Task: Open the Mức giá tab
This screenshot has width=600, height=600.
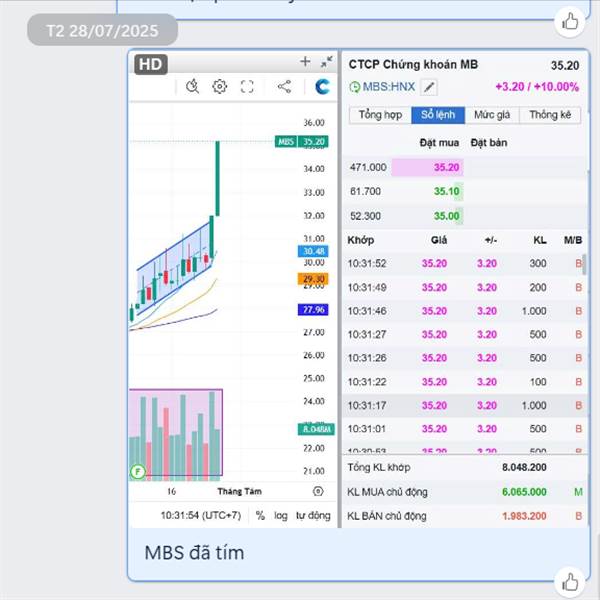Action: [492, 115]
